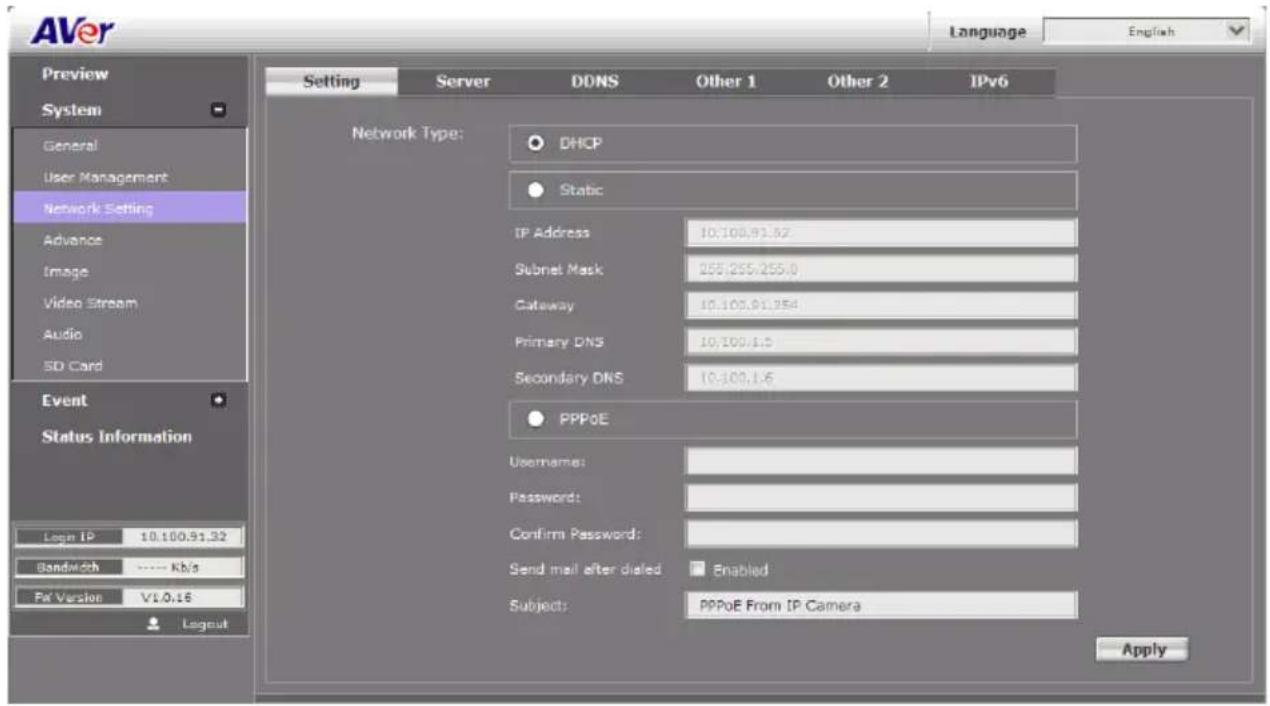Click the Logout user icon
1270x706 pixels.
point(154,623)
